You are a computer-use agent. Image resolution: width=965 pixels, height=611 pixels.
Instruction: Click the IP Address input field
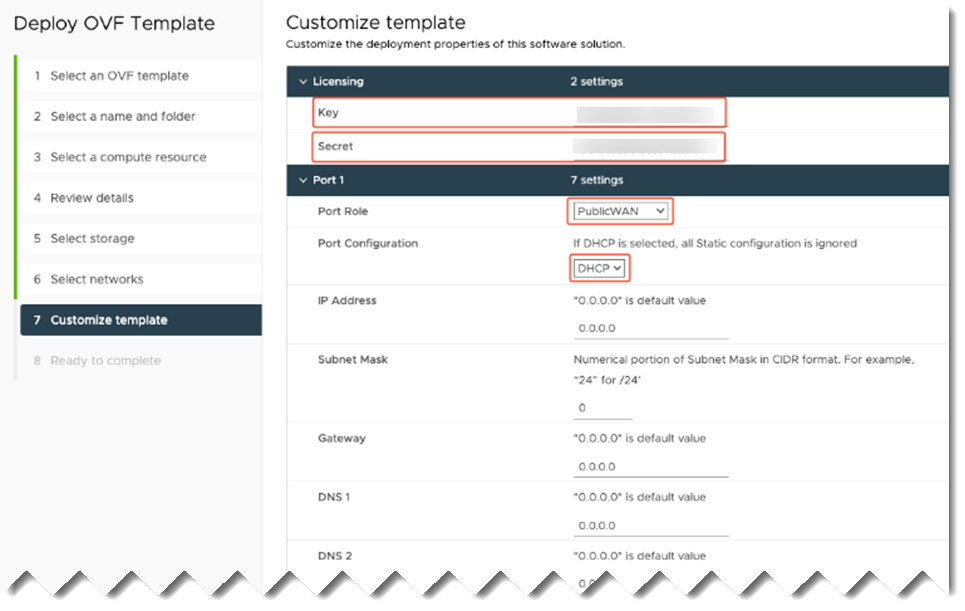coord(650,328)
